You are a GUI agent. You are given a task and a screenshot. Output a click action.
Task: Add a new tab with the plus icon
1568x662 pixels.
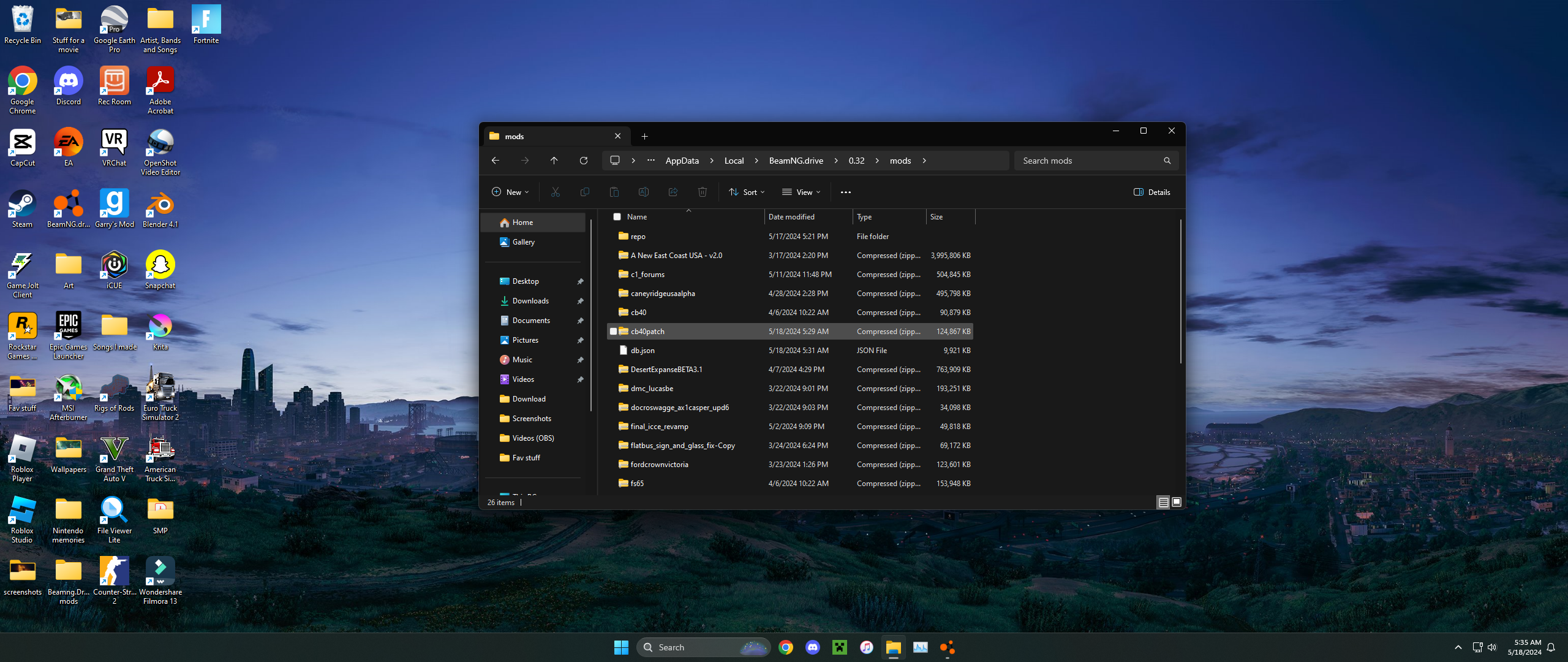[644, 136]
